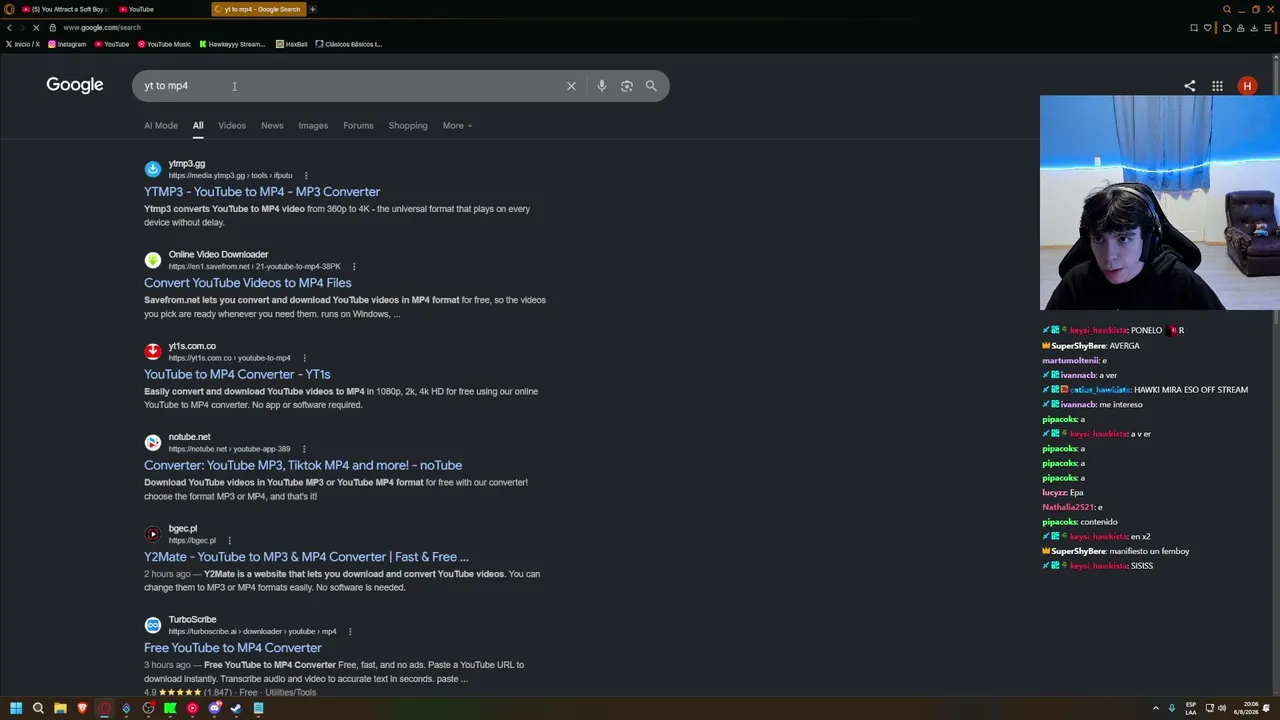Open the browser extensions icon

click(x=1227, y=28)
